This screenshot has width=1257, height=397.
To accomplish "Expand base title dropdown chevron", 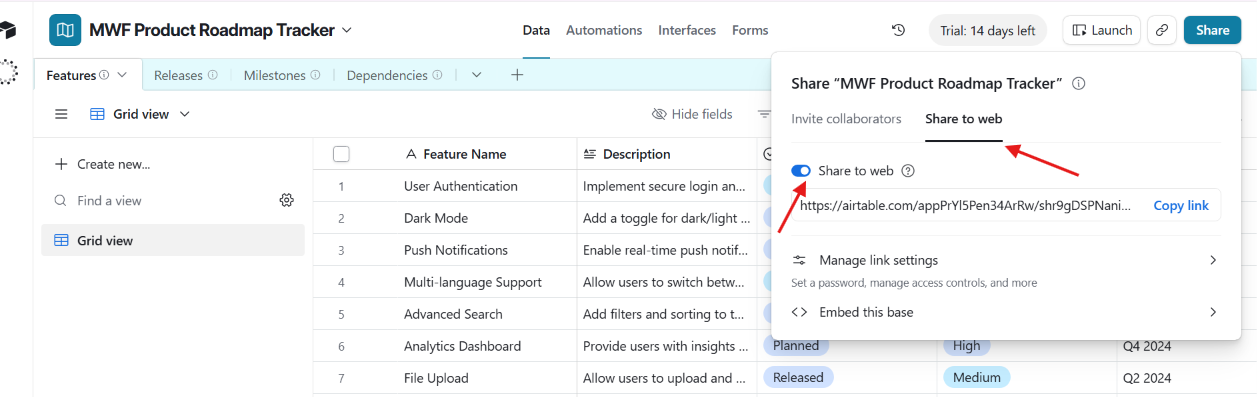I will 347,30.
